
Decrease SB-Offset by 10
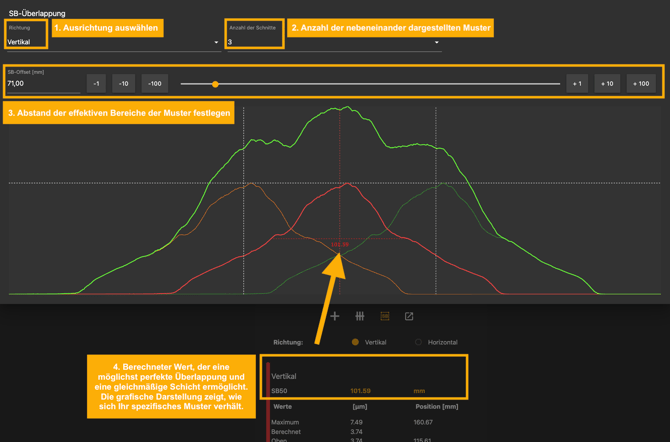coord(124,84)
